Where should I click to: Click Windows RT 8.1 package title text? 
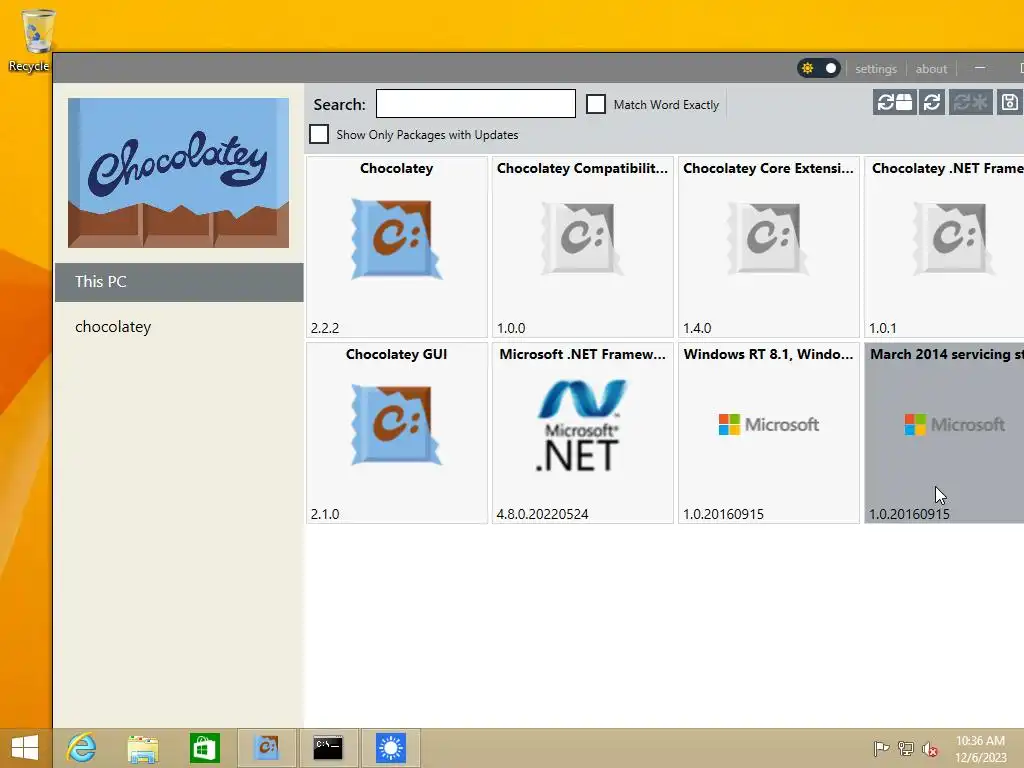click(x=768, y=354)
